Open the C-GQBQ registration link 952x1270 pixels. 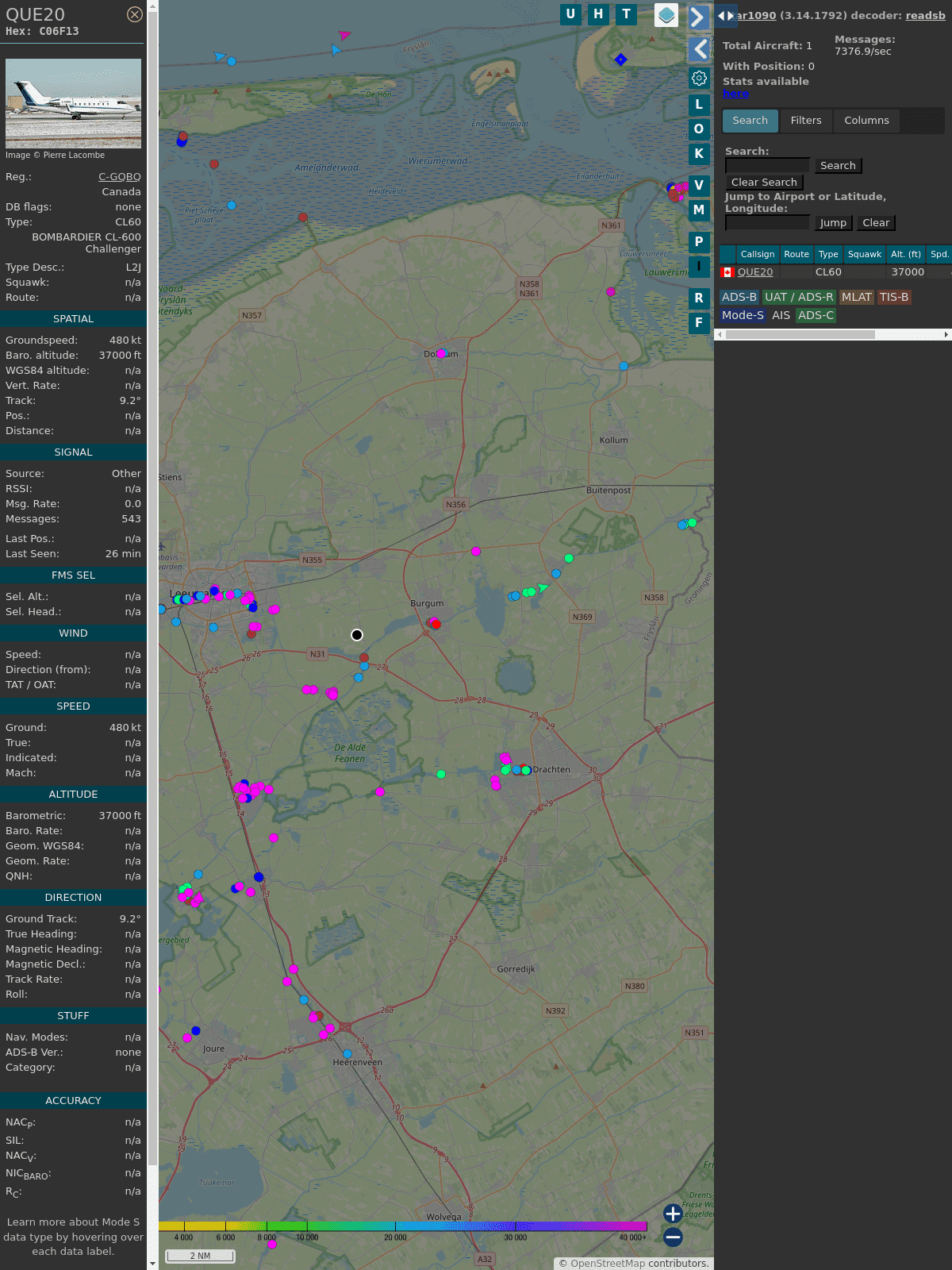(120, 177)
